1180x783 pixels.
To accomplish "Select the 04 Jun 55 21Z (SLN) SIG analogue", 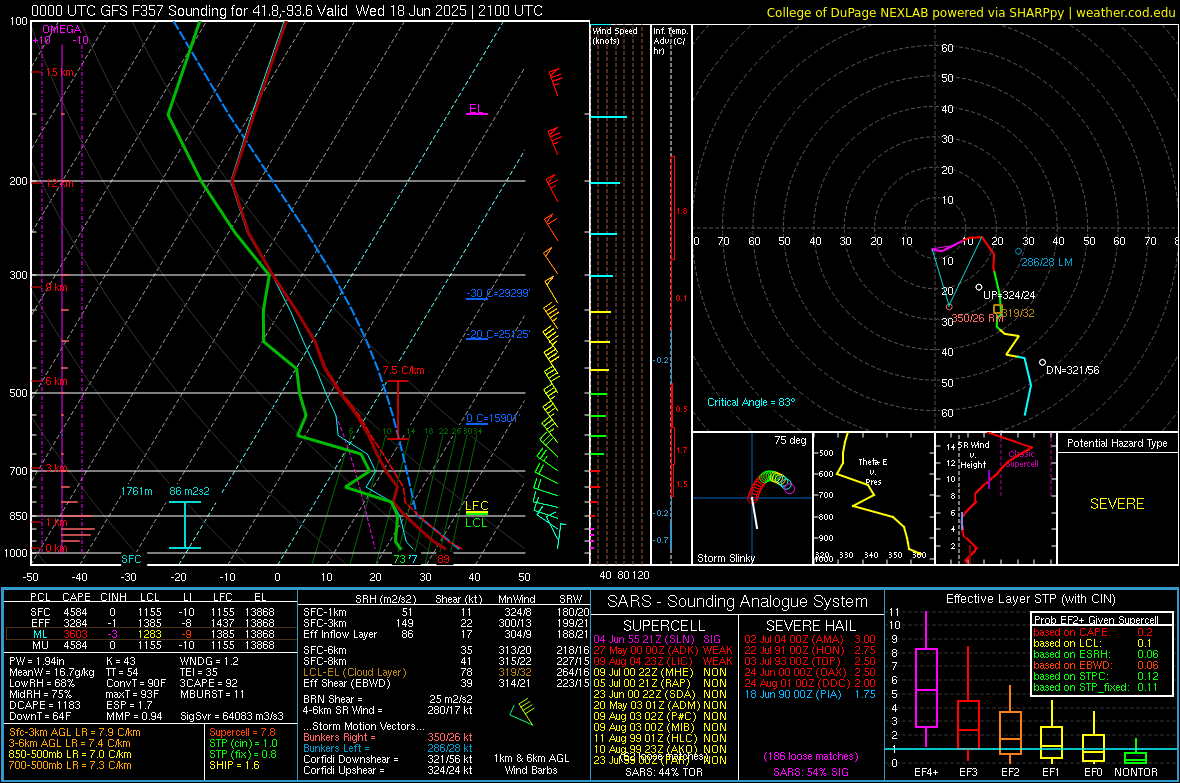I will tap(657, 639).
